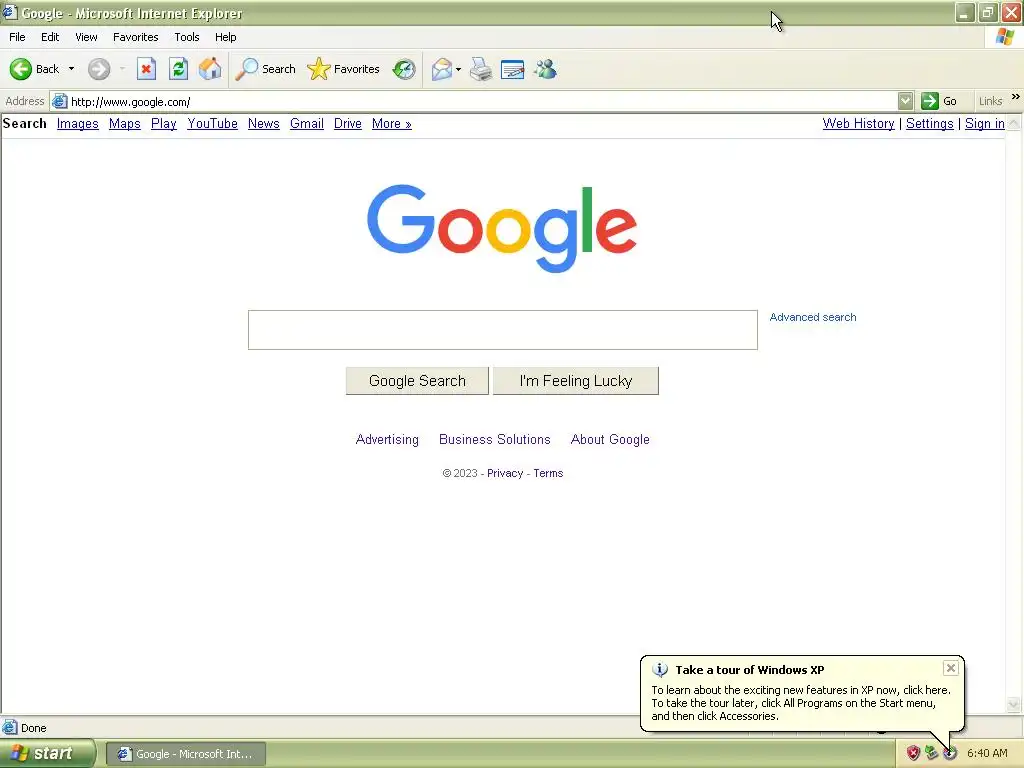Close the Windows XP tour balloon

(x=951, y=667)
